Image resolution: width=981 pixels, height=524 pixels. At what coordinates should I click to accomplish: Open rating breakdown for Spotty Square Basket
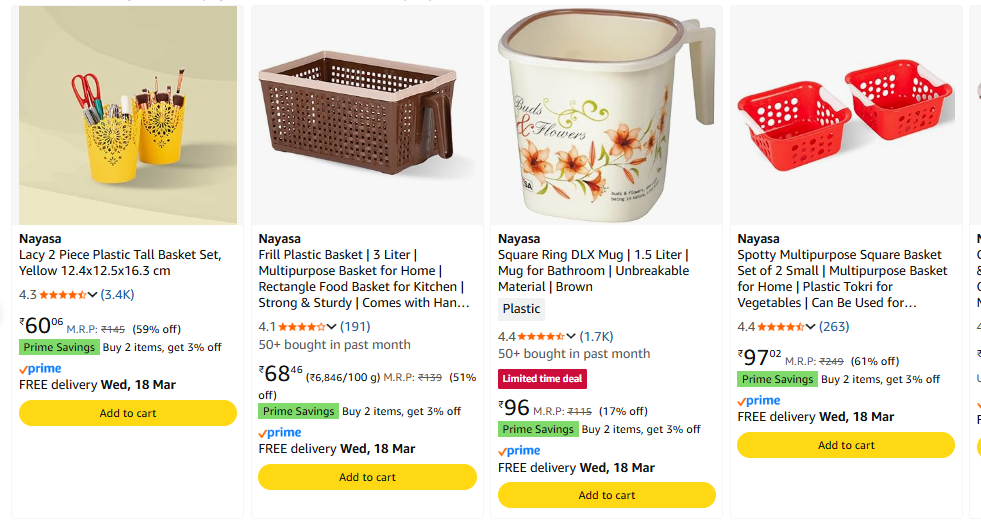tap(811, 327)
